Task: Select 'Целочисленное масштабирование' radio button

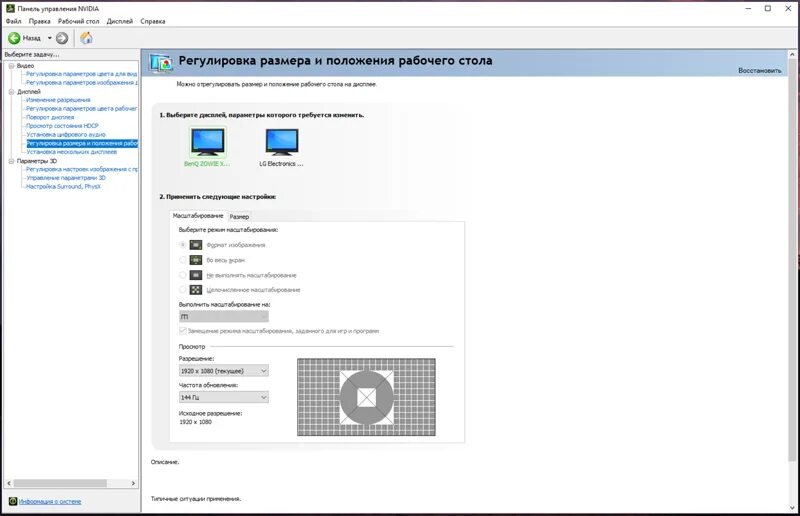Action: pos(183,290)
